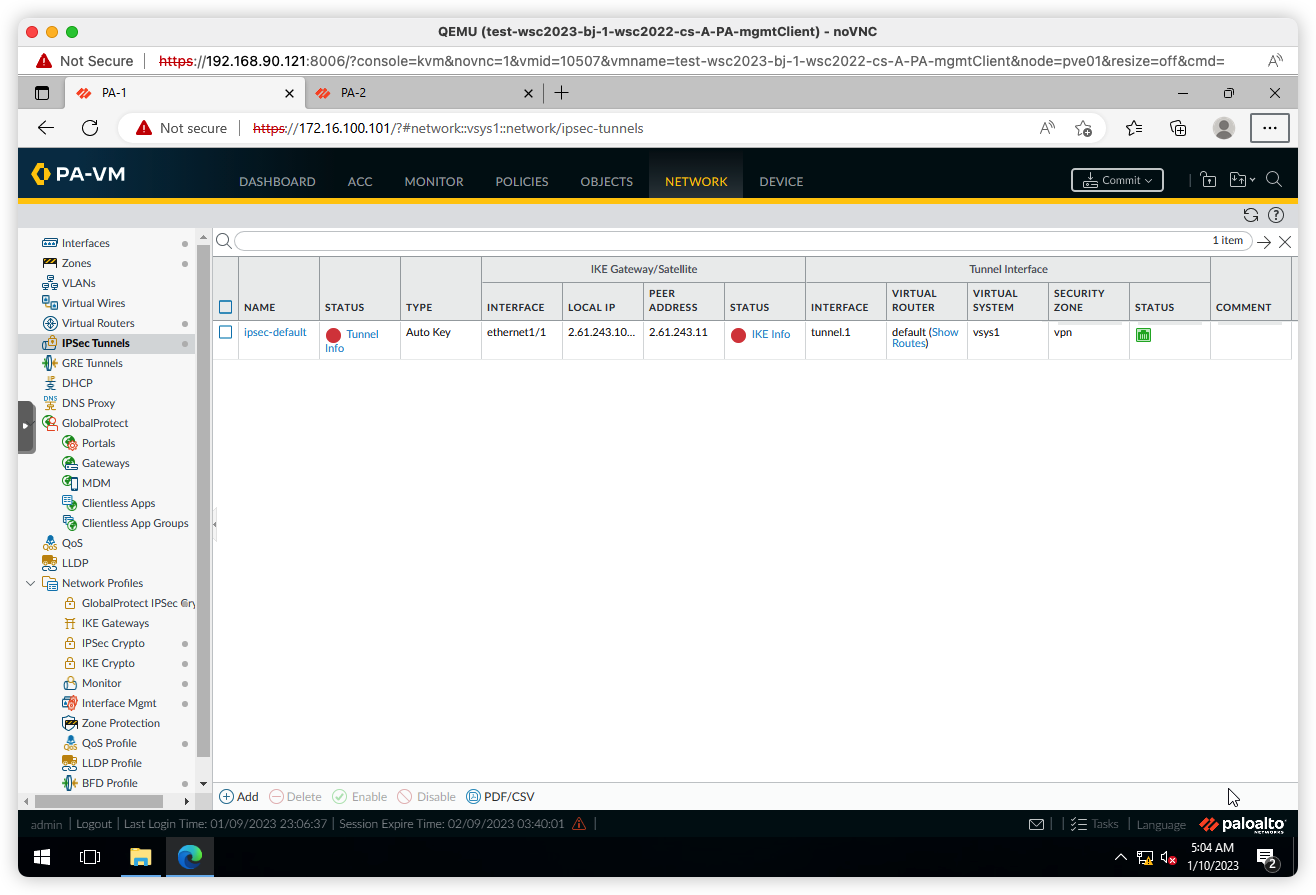This screenshot has height=895, width=1316.
Task: Open IPSec Crypto profile entry
Action: [x=113, y=643]
